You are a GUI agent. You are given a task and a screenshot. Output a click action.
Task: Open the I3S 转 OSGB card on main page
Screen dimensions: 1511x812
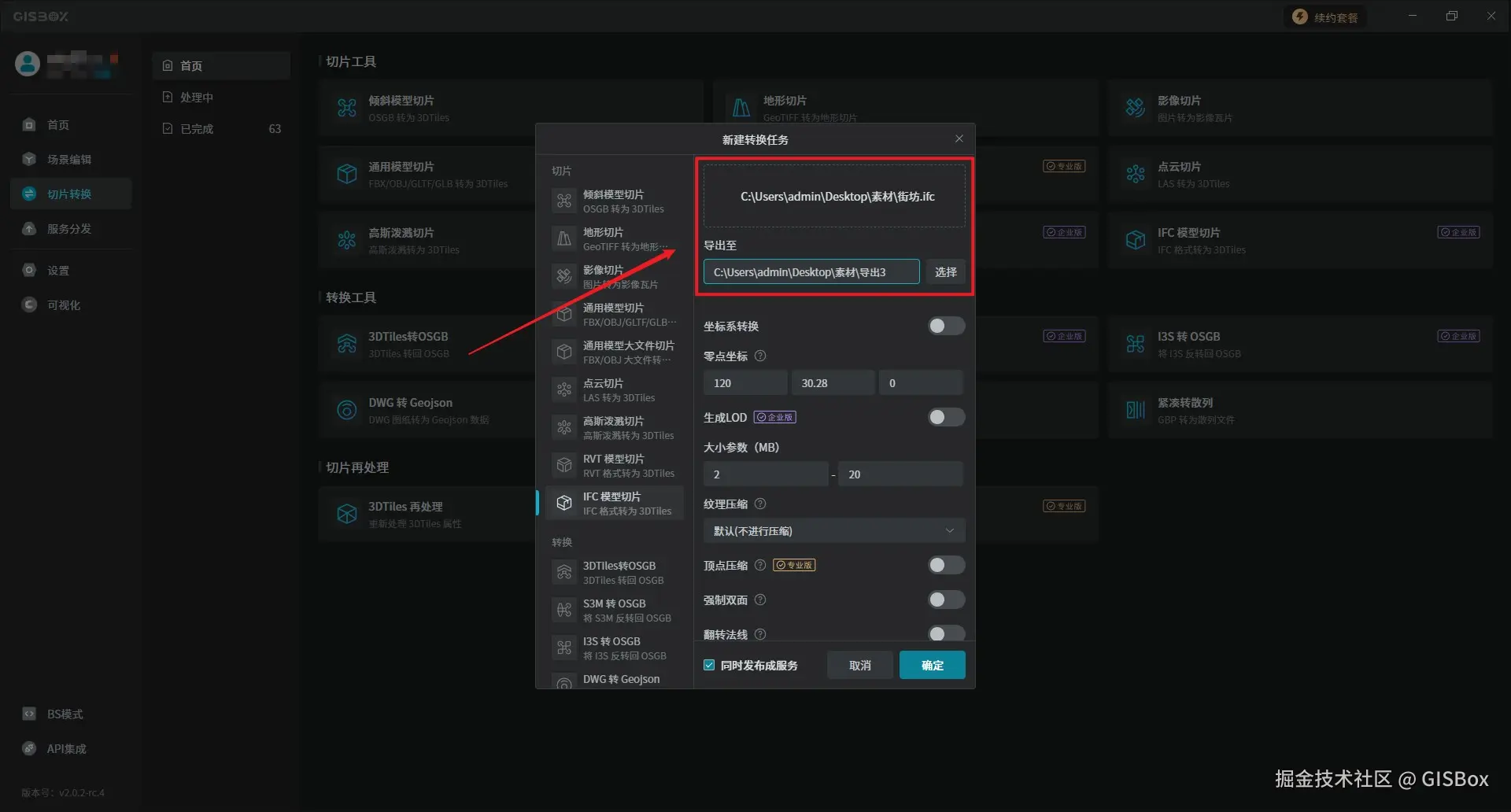pos(1300,344)
